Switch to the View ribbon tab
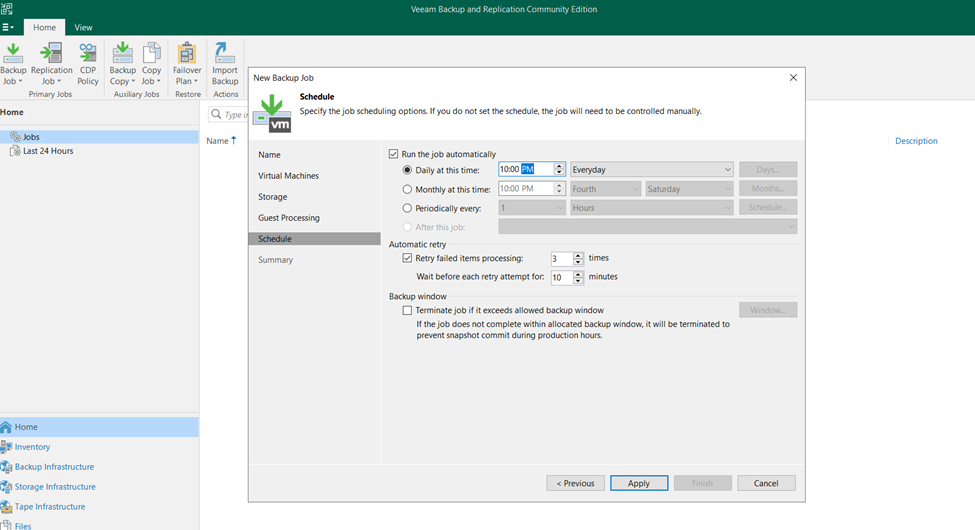The height and width of the screenshot is (530, 975). 83,27
